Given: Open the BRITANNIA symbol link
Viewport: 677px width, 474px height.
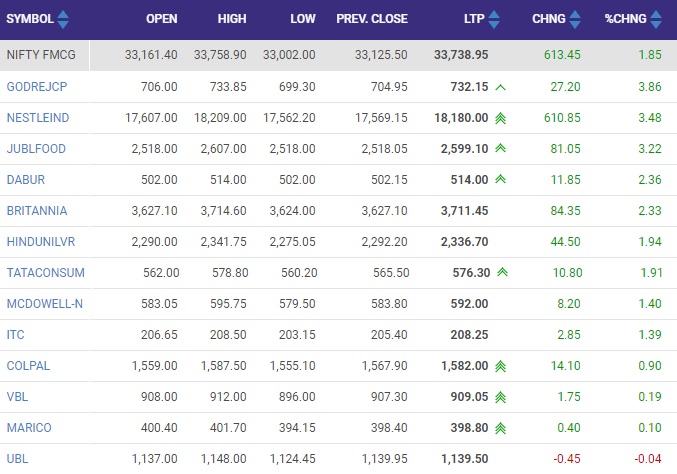Looking at the screenshot, I should point(37,211).
